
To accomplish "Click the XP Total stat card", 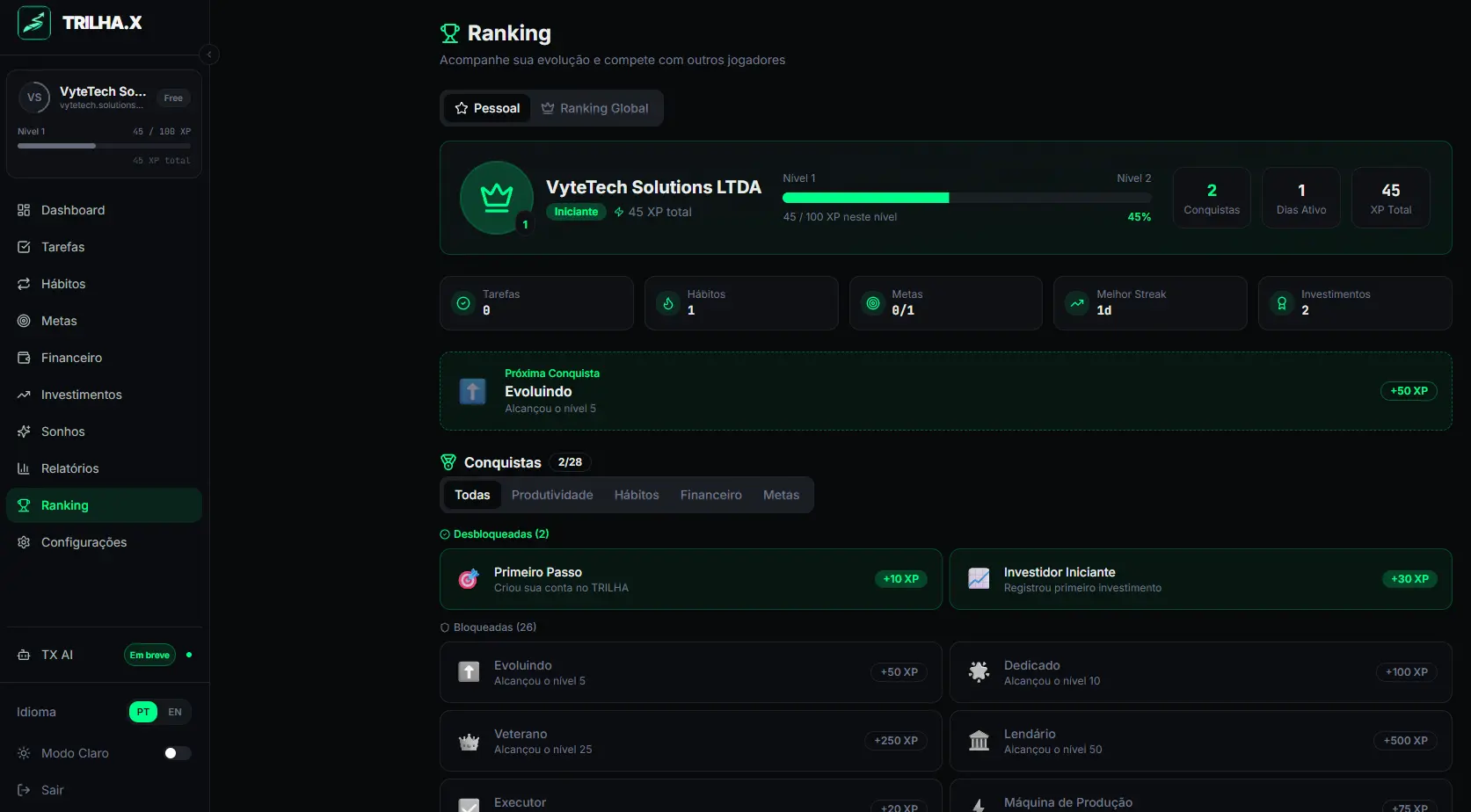I will pyautogui.click(x=1391, y=198).
